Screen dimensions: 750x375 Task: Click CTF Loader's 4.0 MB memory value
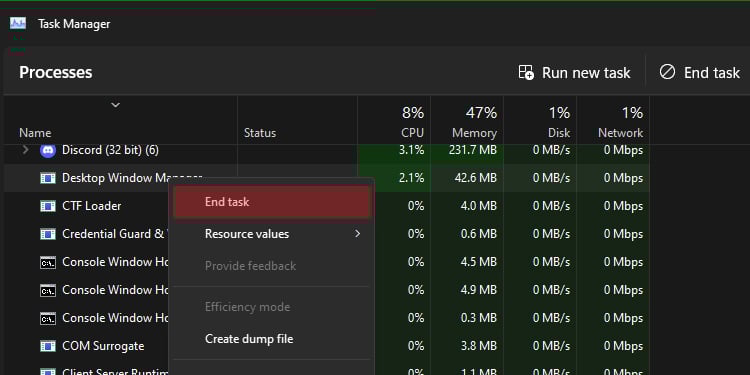478,206
